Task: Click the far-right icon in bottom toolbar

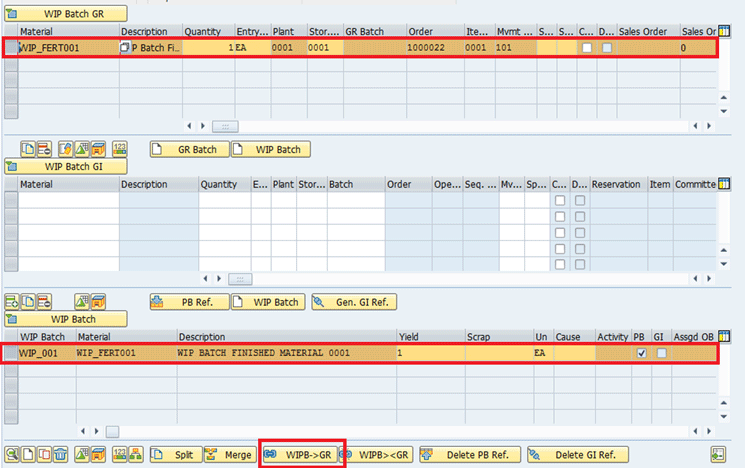Action: point(718,454)
